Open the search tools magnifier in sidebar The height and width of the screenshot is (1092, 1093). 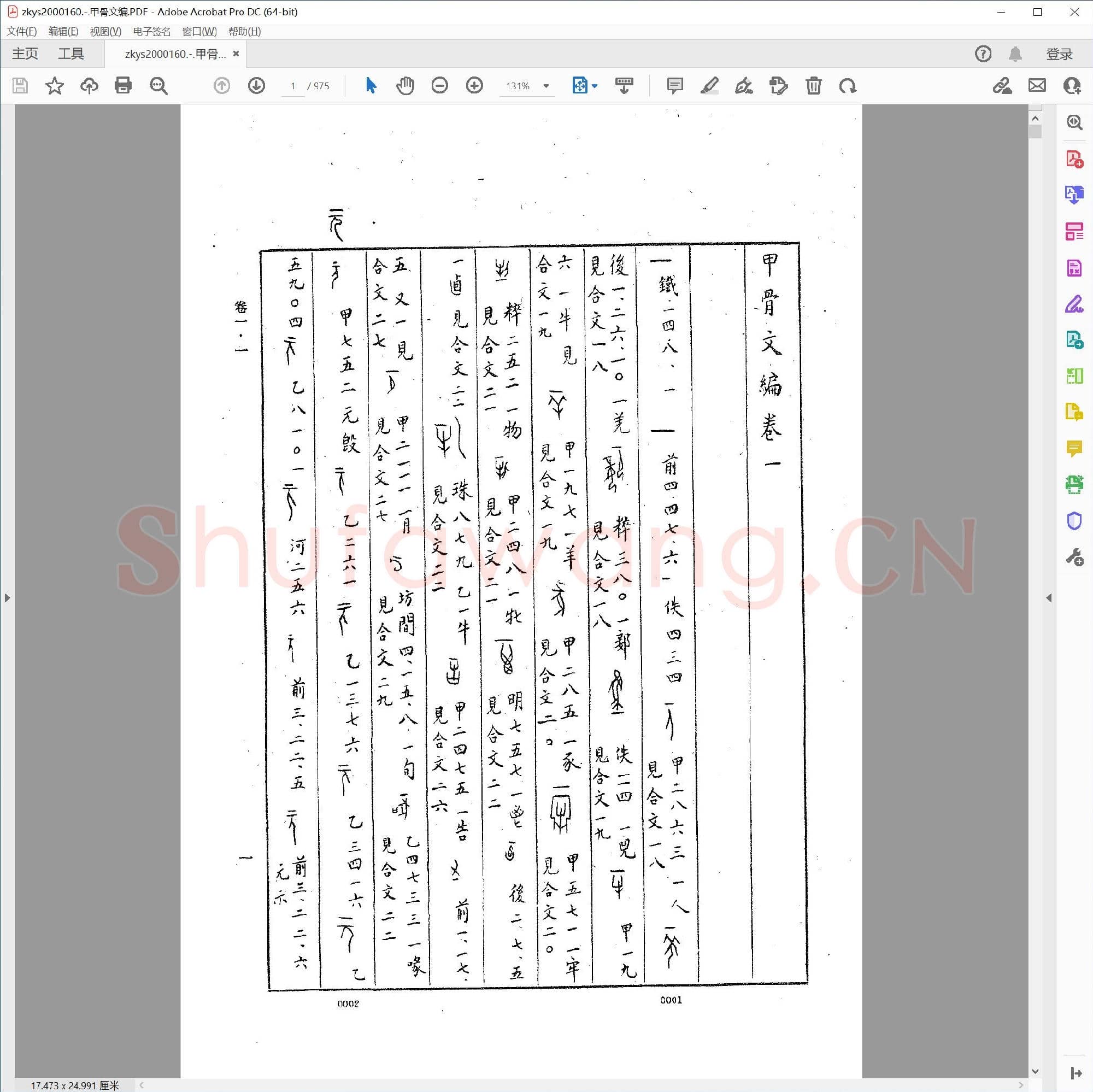click(1074, 122)
